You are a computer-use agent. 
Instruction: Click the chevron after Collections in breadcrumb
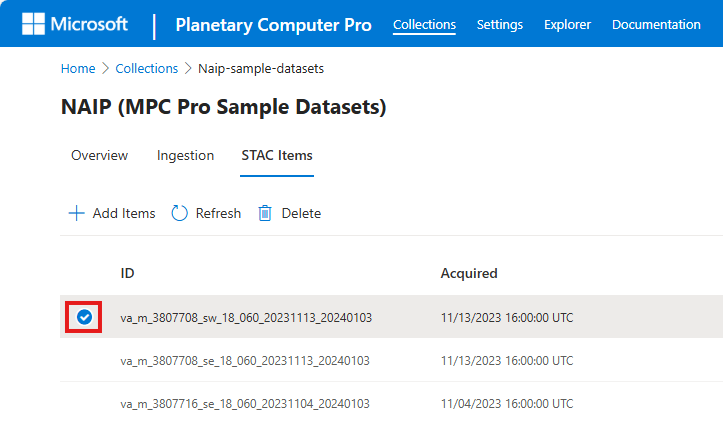(188, 69)
